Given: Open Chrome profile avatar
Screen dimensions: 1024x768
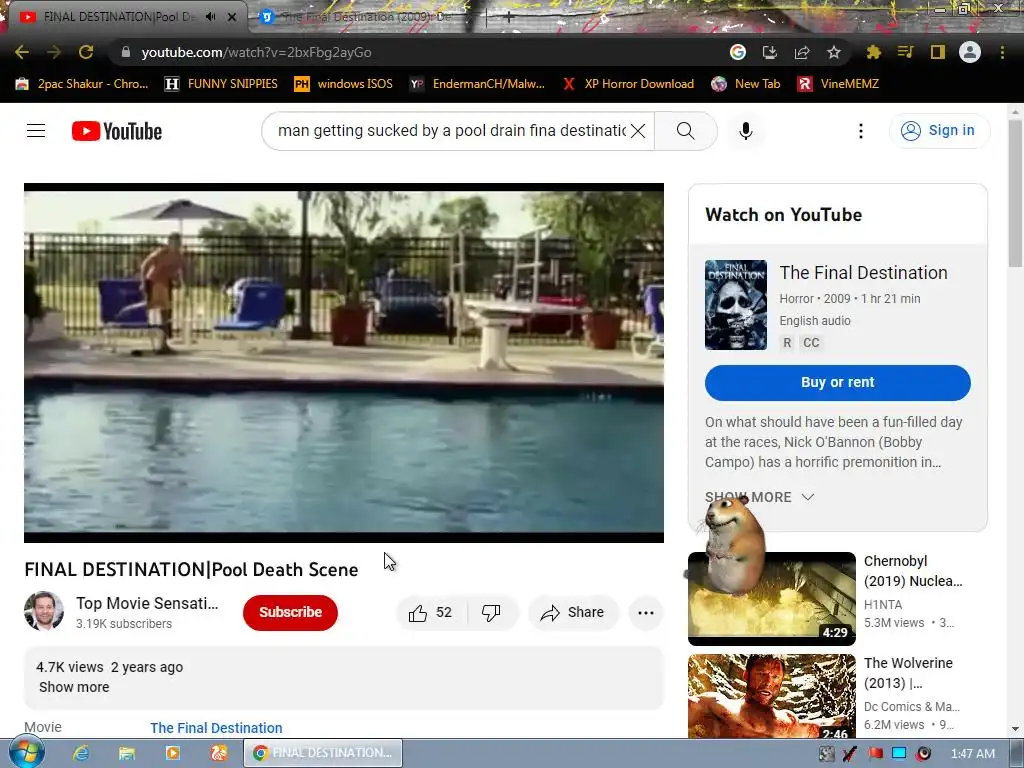Looking at the screenshot, I should (970, 52).
